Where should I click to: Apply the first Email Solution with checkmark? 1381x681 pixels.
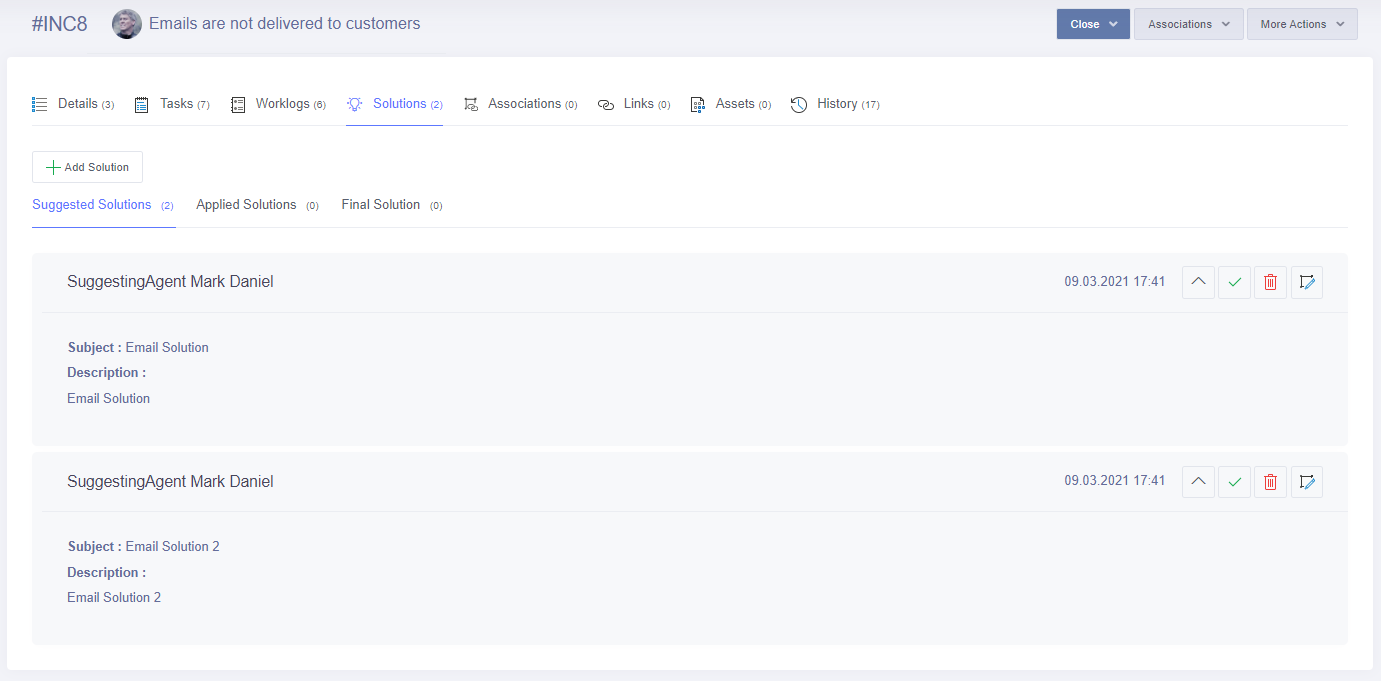pyautogui.click(x=1234, y=282)
